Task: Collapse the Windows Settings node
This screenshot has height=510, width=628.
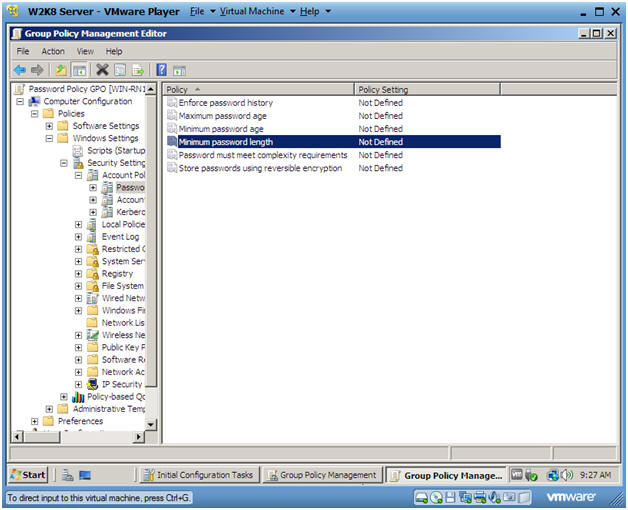Action: [x=49, y=138]
